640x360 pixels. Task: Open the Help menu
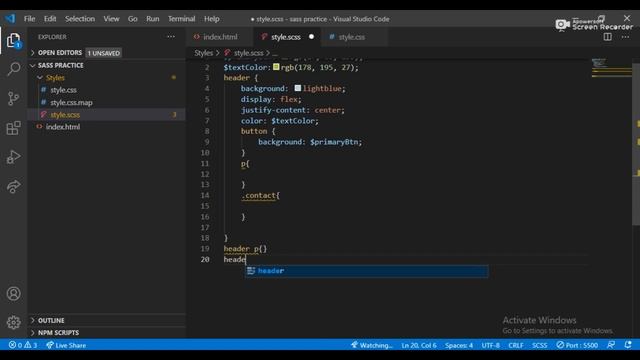coord(211,19)
